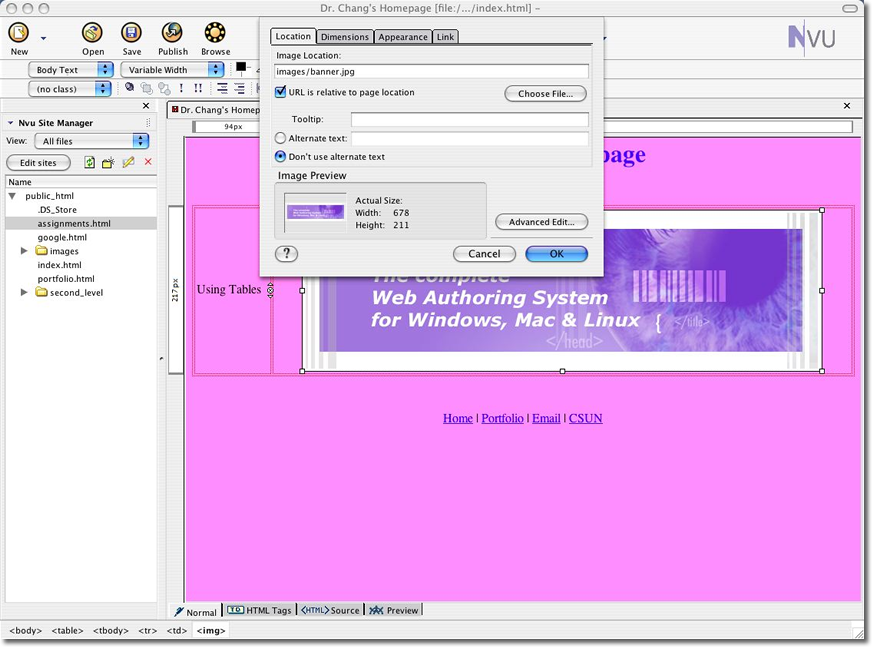Screen dimensions: 872x647
Task: Select assignments.html in the file tree
Action: click(x=74, y=223)
